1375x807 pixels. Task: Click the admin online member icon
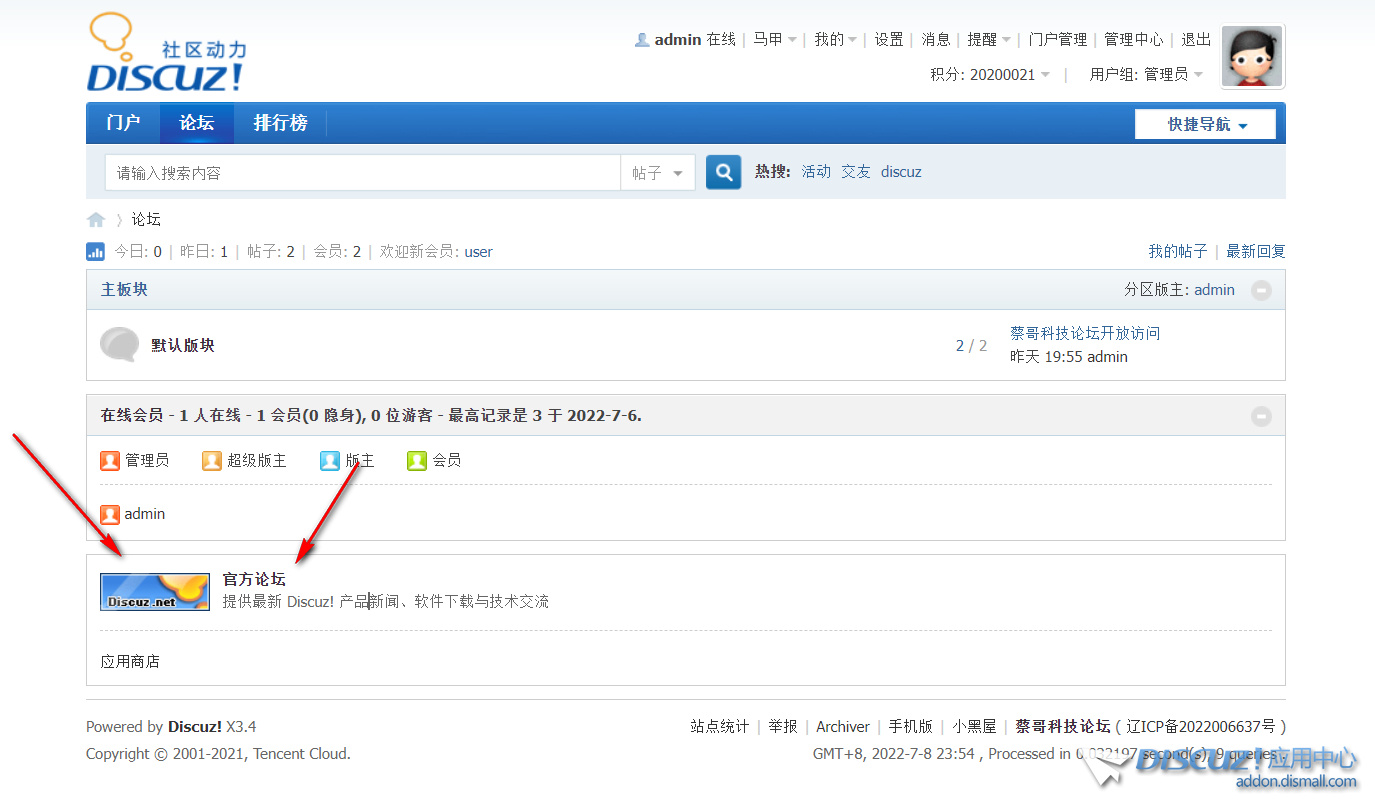[x=110, y=514]
